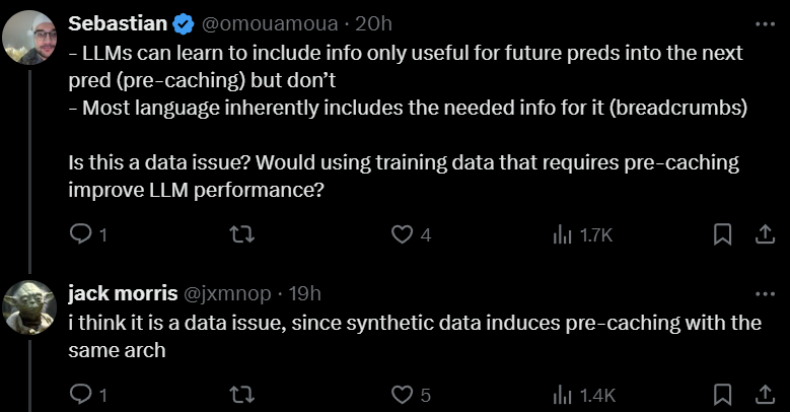Screen dimensions: 790x412
Task: Bookmark Sebastian's tweet
Action: point(724,234)
